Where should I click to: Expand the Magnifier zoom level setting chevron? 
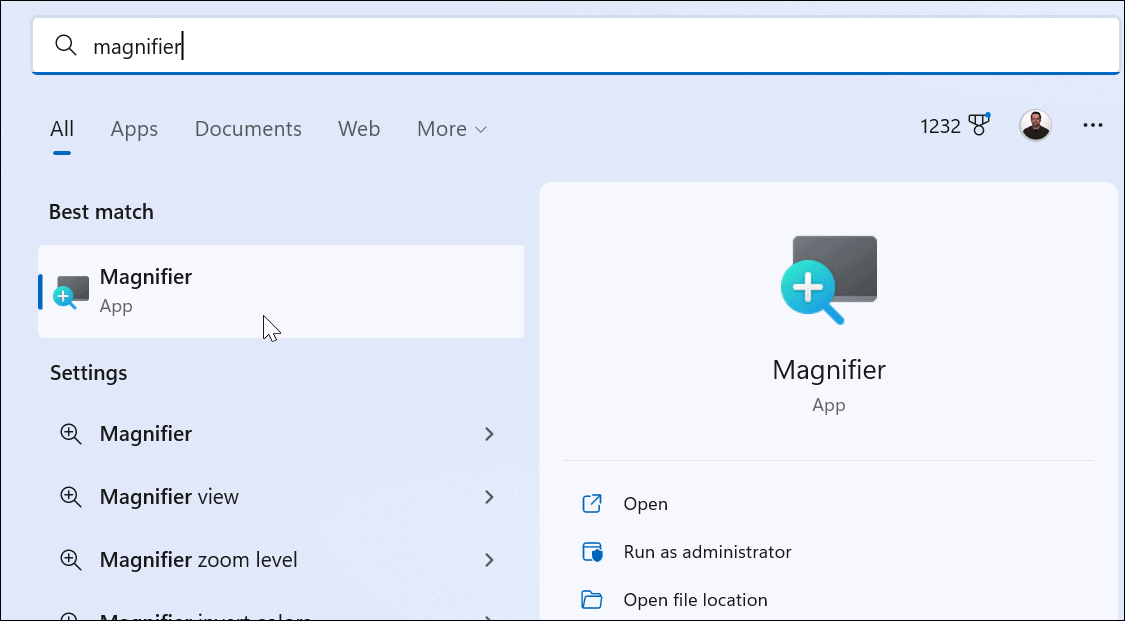489,560
